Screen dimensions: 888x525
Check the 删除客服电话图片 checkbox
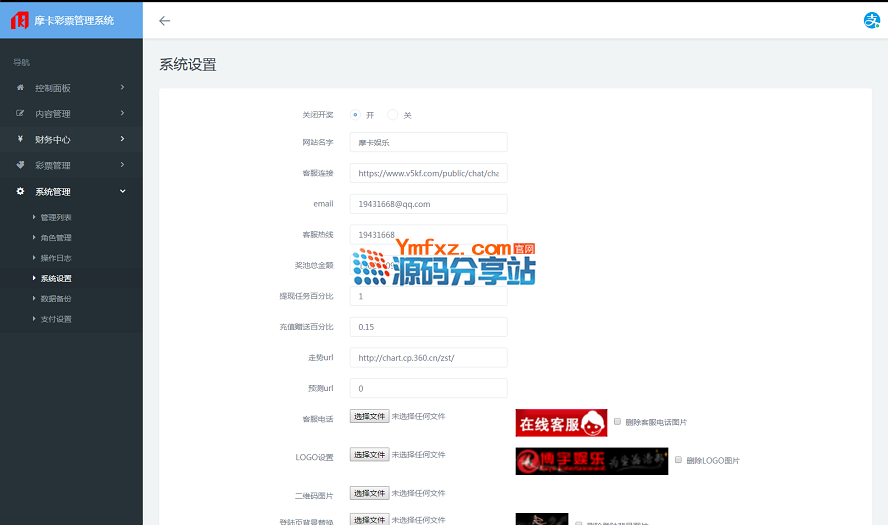click(618, 422)
